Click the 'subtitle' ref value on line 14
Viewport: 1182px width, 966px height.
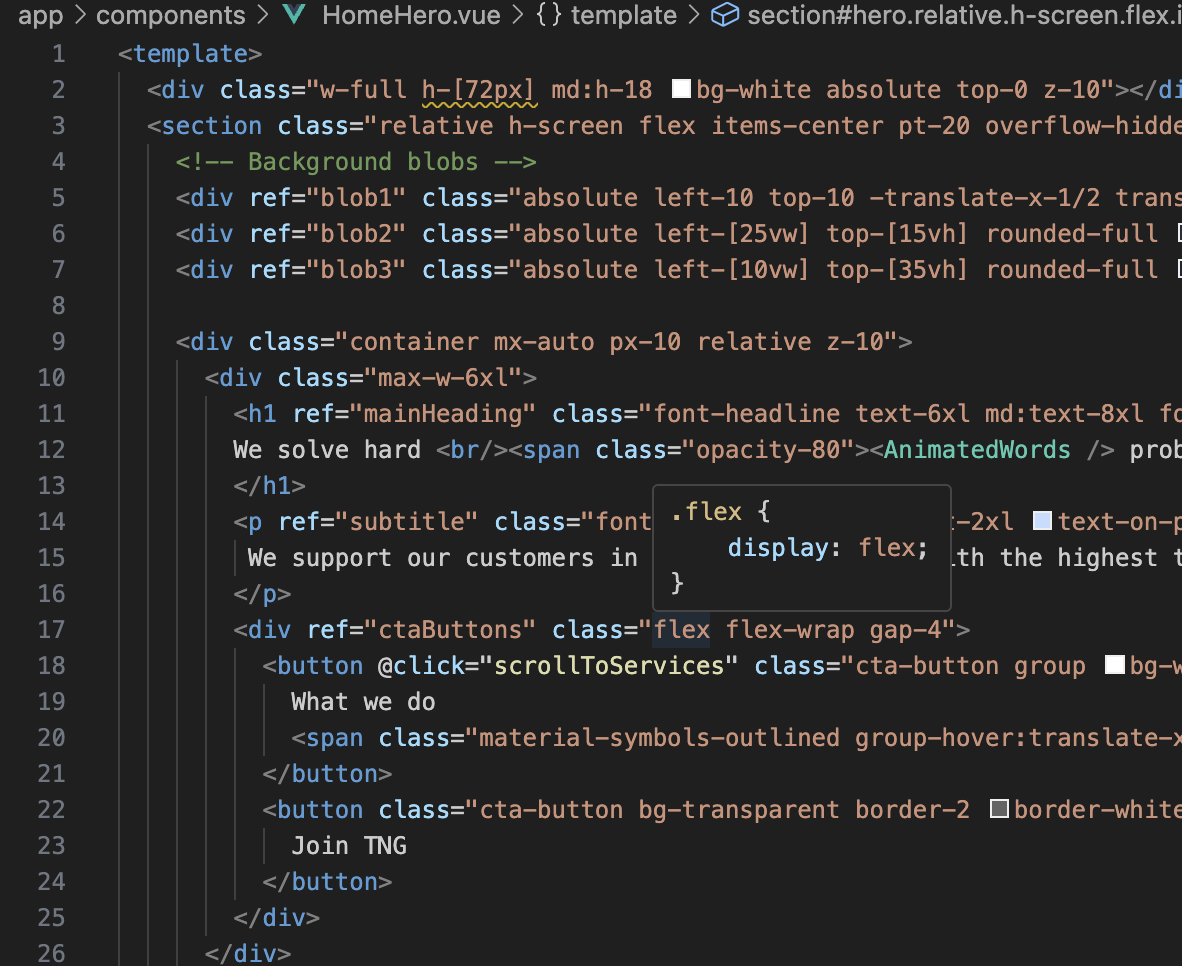tap(407, 521)
